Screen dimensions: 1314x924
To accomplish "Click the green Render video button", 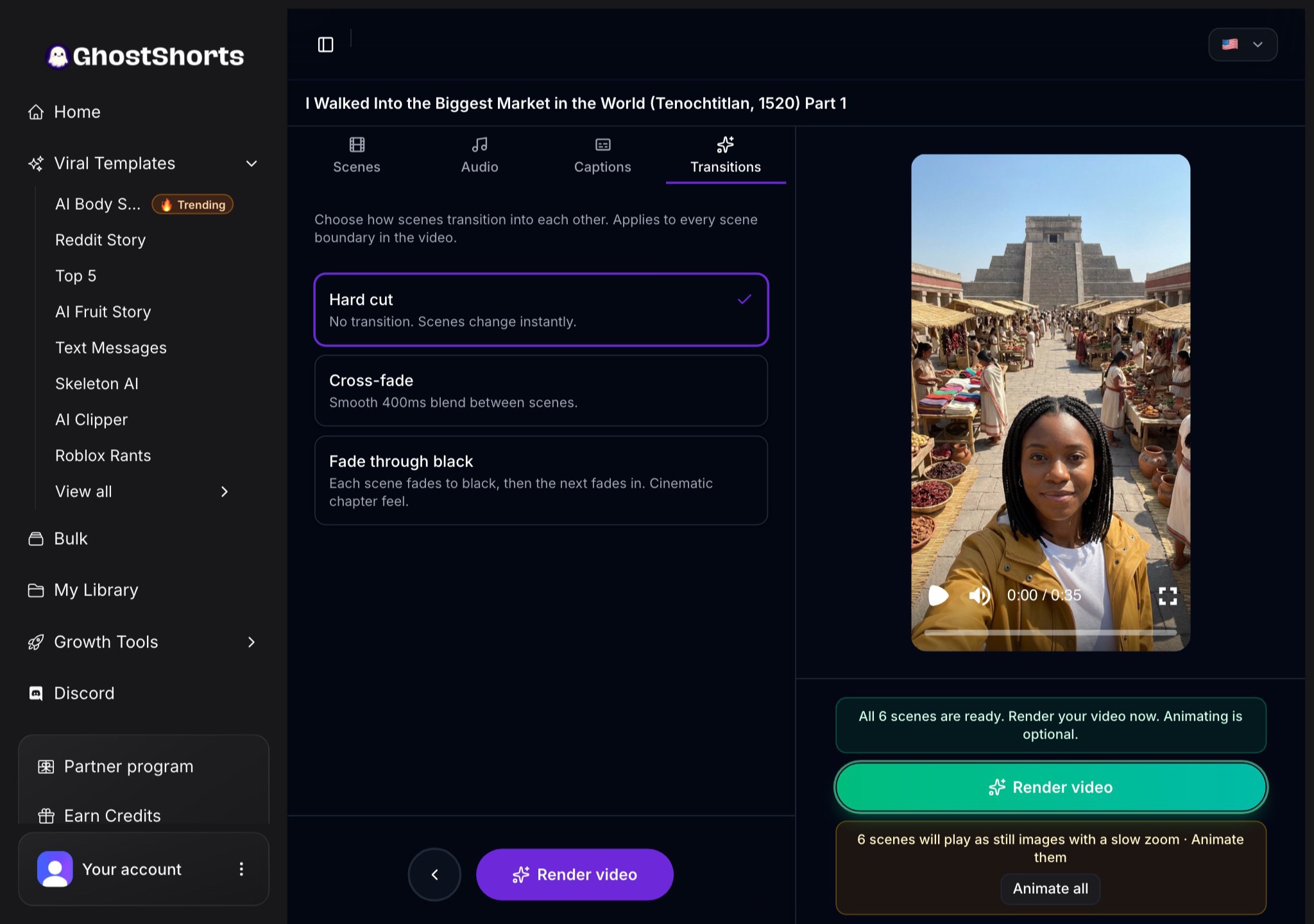I will coord(1051,787).
